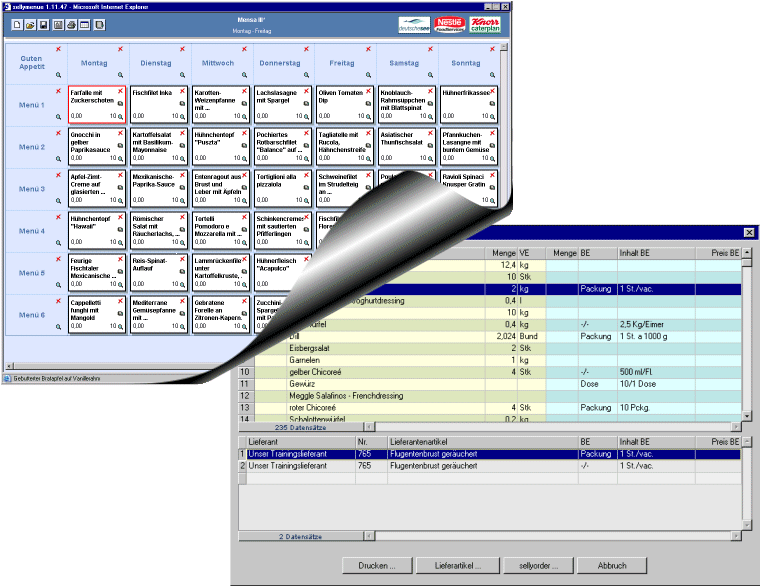This screenshot has width=761, height=587.
Task: Click the Drucken ... button
Action: [x=377, y=566]
